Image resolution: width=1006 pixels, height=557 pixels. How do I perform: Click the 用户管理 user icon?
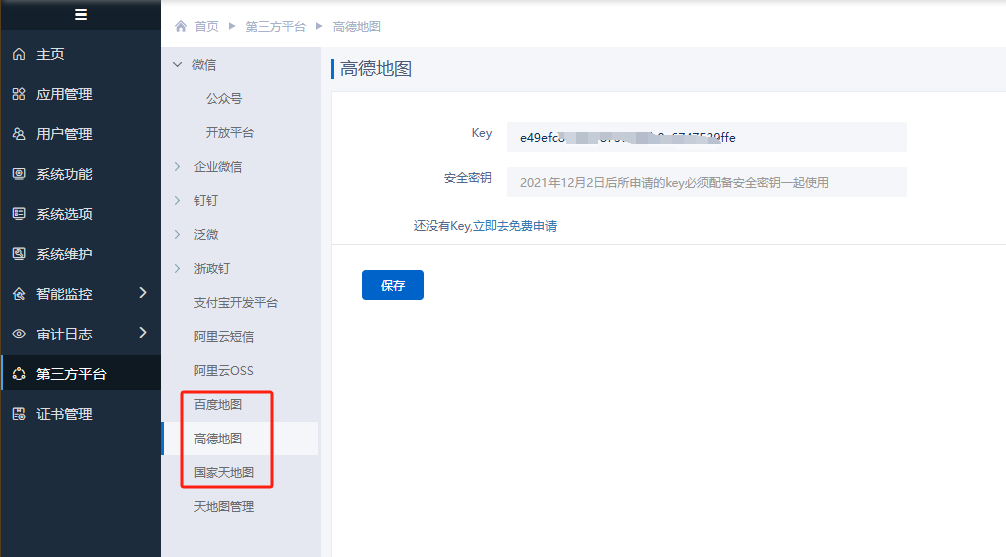coord(19,134)
